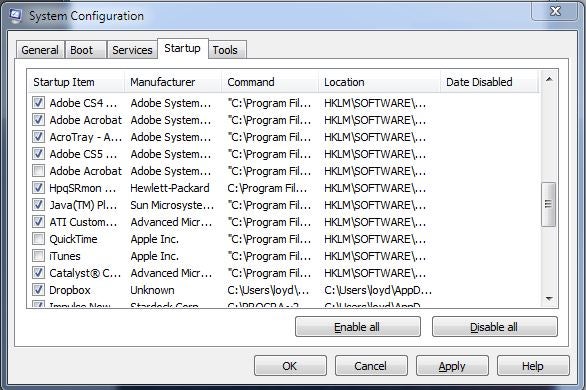Select the Hewlett-Packard manufacturer cell

pos(170,188)
